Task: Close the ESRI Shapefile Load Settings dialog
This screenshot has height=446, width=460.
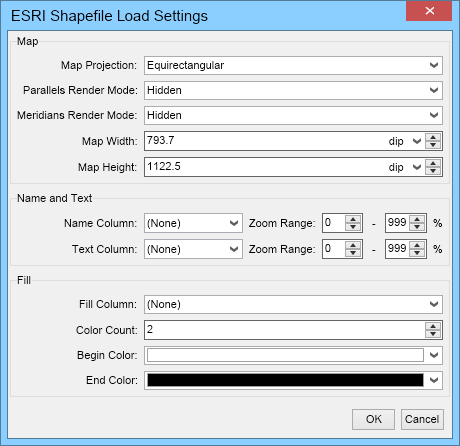Action: tap(429, 11)
